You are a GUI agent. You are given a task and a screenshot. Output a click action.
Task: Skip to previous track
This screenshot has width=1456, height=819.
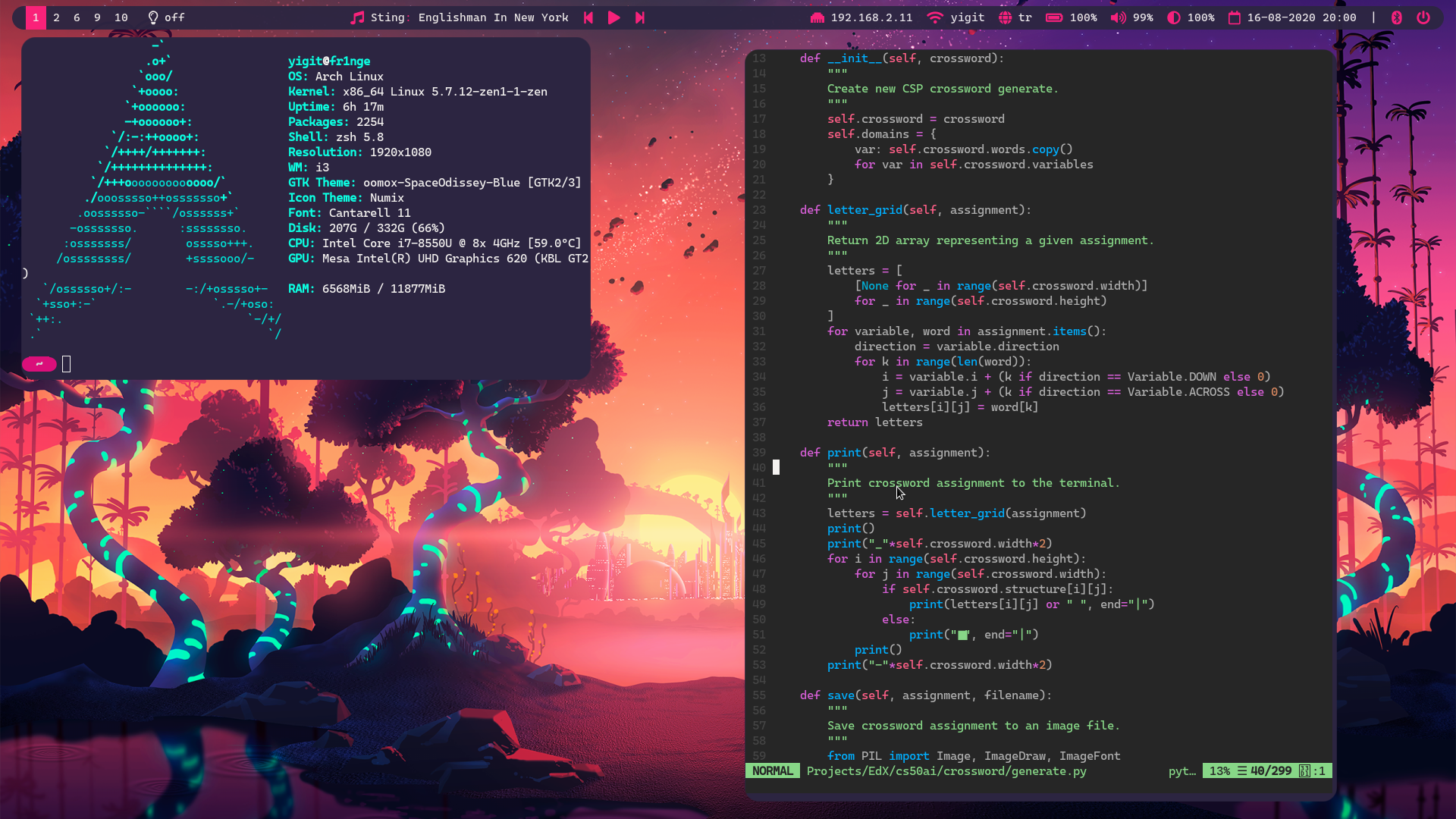[x=588, y=17]
